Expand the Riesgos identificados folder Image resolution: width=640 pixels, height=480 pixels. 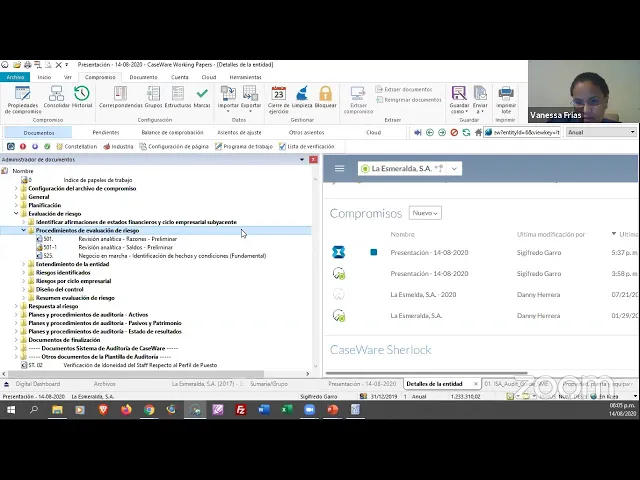point(24,273)
